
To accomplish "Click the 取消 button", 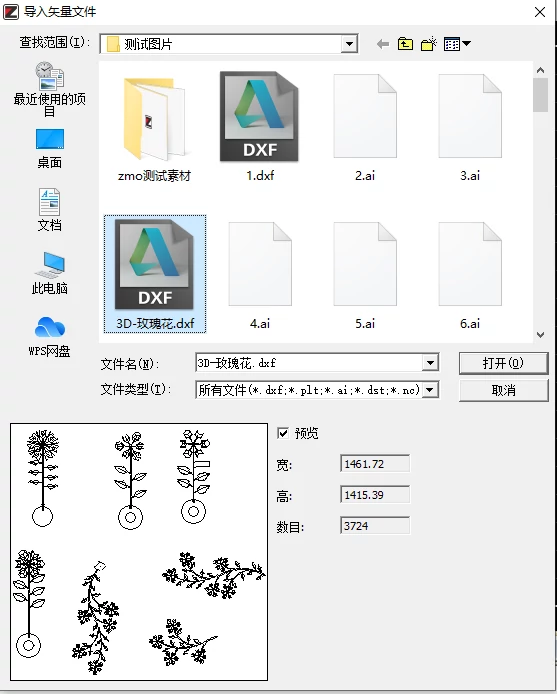I will click(503, 390).
